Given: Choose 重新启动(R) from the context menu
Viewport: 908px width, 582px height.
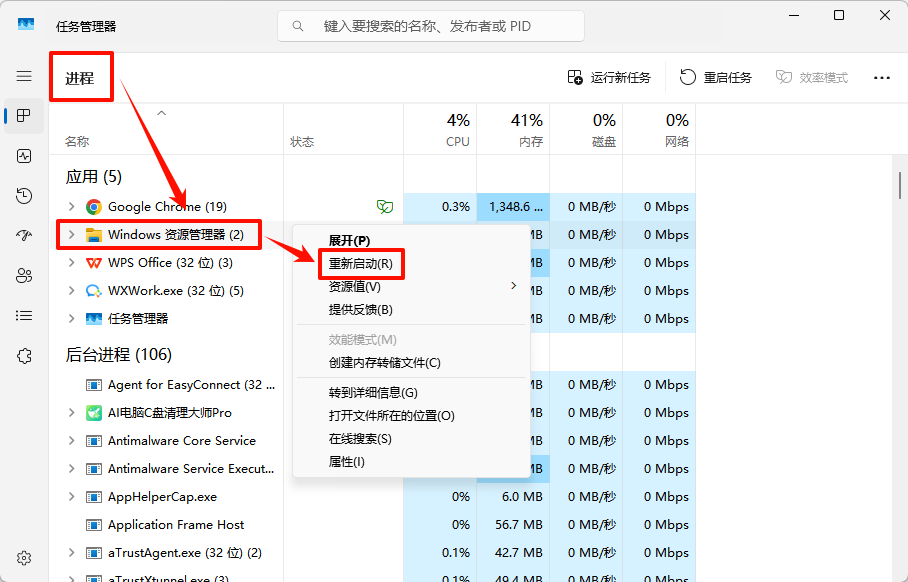Looking at the screenshot, I should tap(361, 265).
